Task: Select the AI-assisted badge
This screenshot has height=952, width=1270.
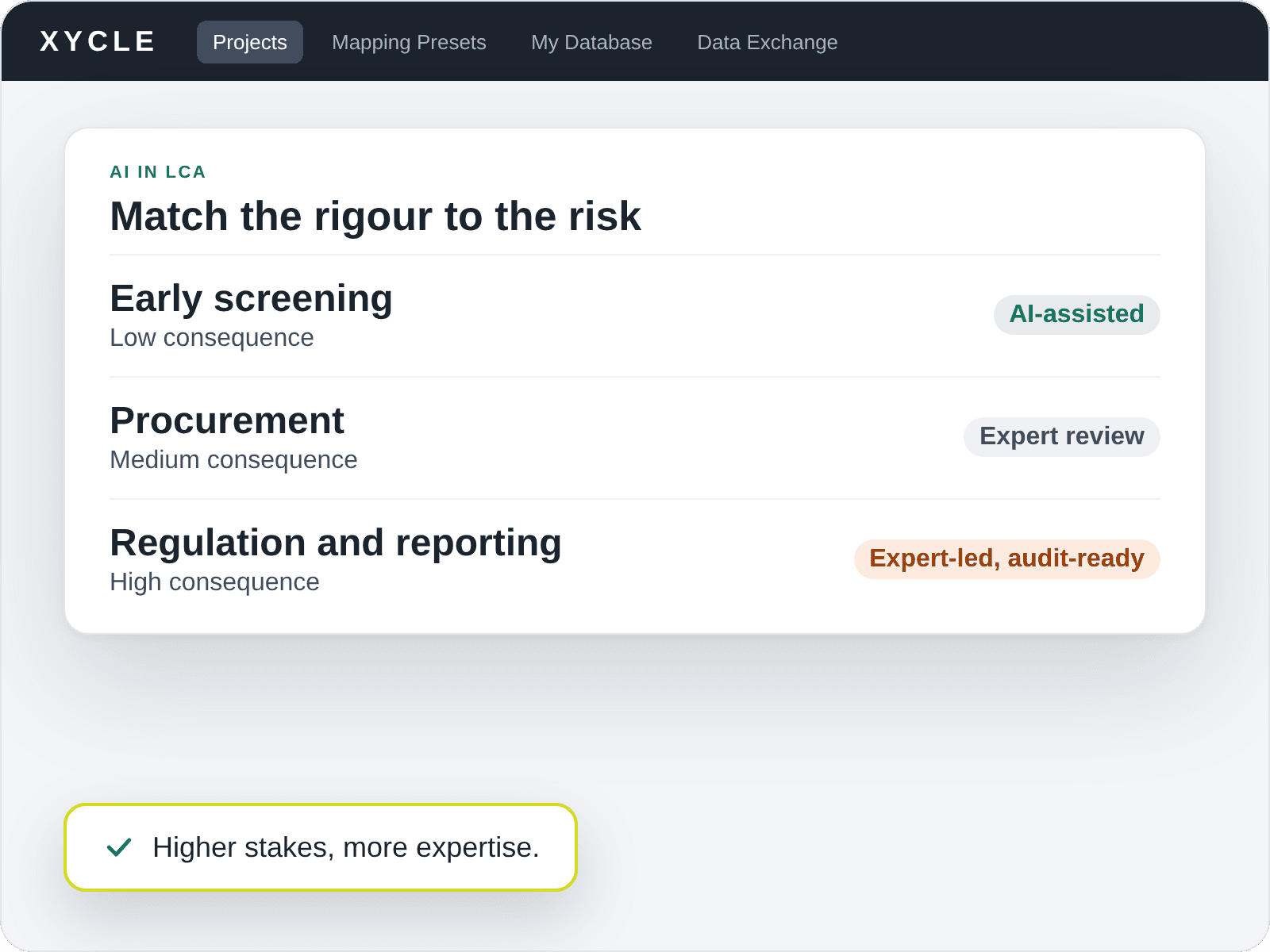Action: [x=1076, y=314]
